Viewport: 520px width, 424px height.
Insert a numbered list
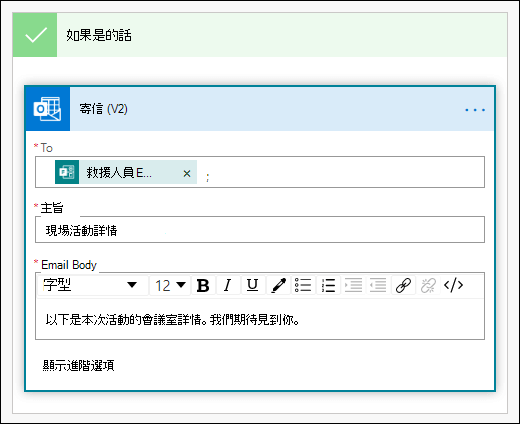click(x=328, y=285)
